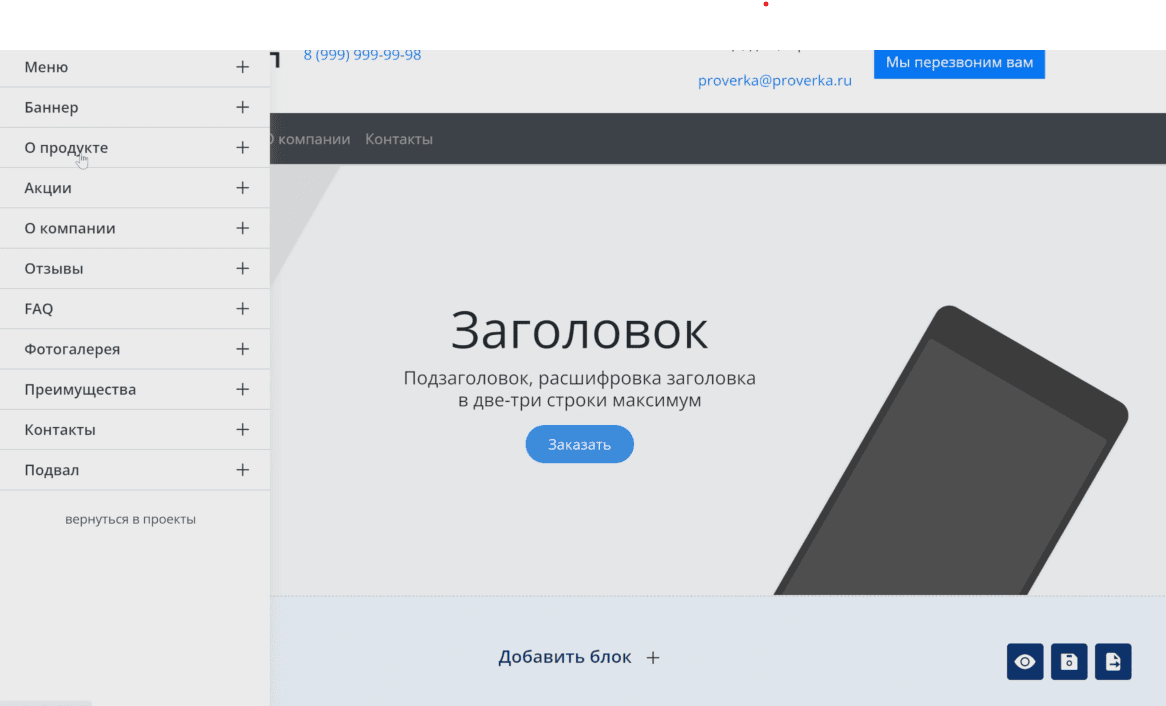Viewport: 1166px width, 706px height.
Task: Click the save disk icon
Action: [1069, 661]
